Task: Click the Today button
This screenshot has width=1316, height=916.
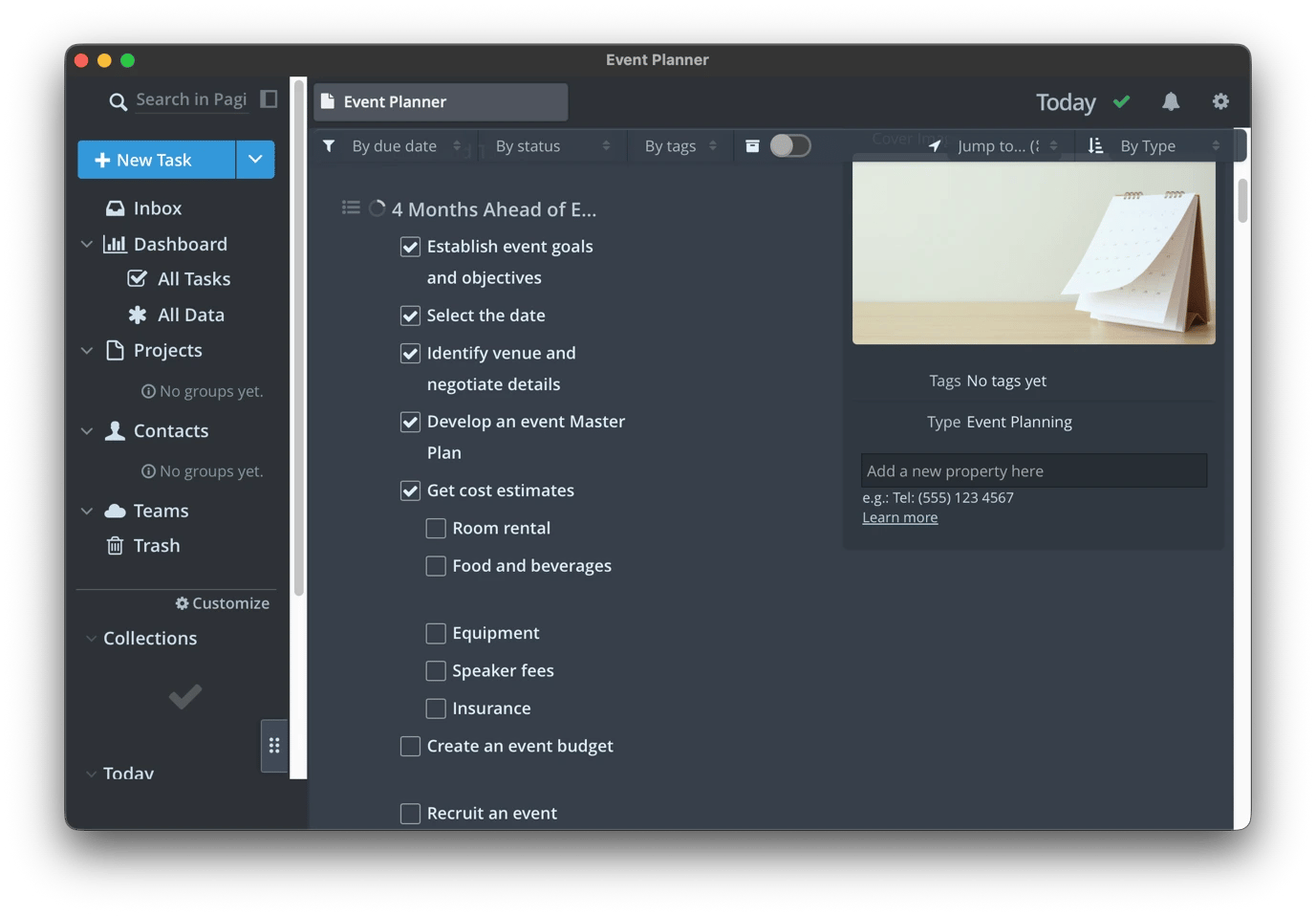Action: point(1066,102)
